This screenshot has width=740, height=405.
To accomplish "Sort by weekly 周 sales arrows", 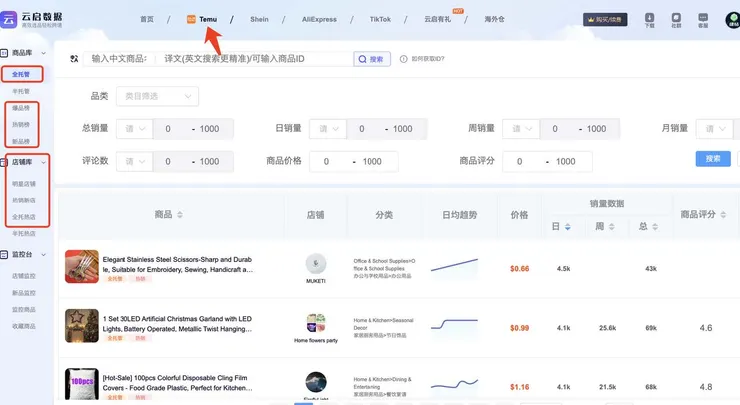I will (612, 227).
